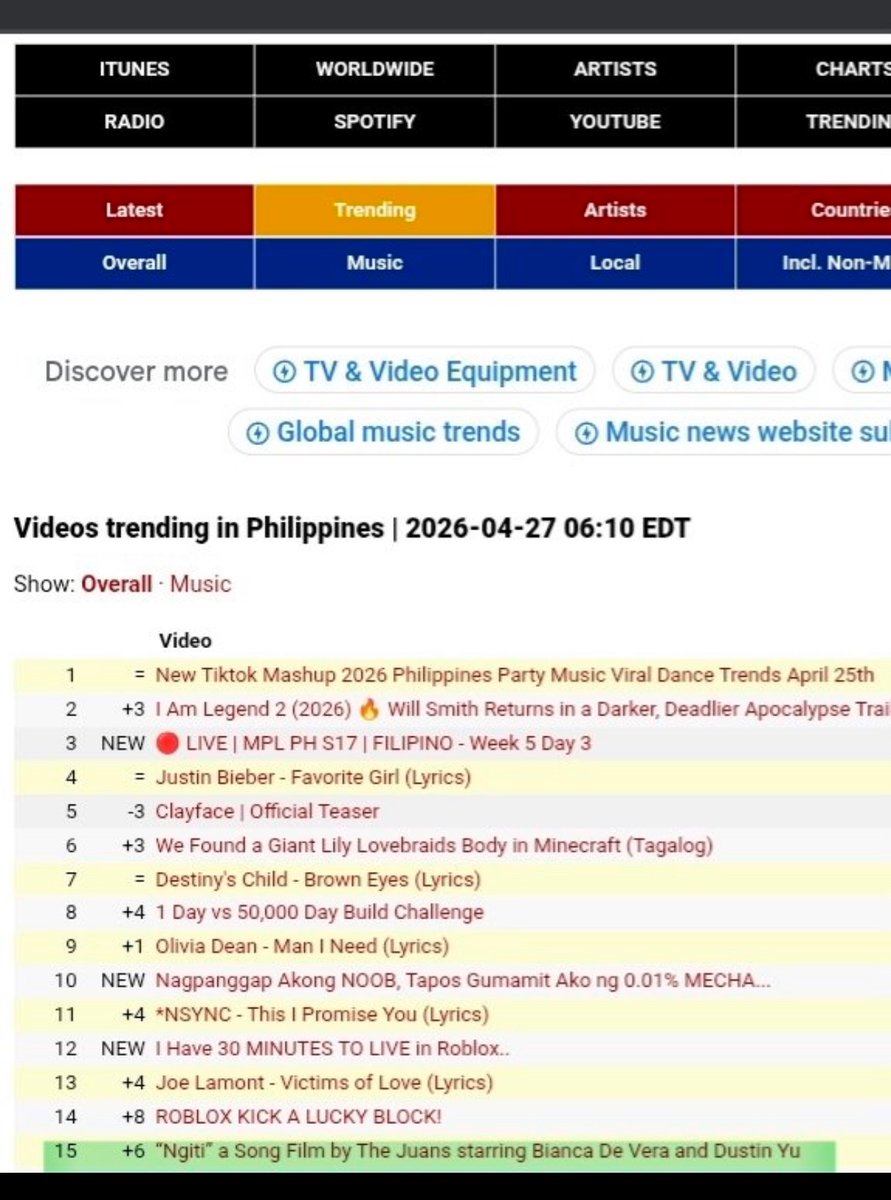Image resolution: width=891 pixels, height=1200 pixels.
Task: Open Giant Lily Lovebraids Minecraft video
Action: coord(434,845)
